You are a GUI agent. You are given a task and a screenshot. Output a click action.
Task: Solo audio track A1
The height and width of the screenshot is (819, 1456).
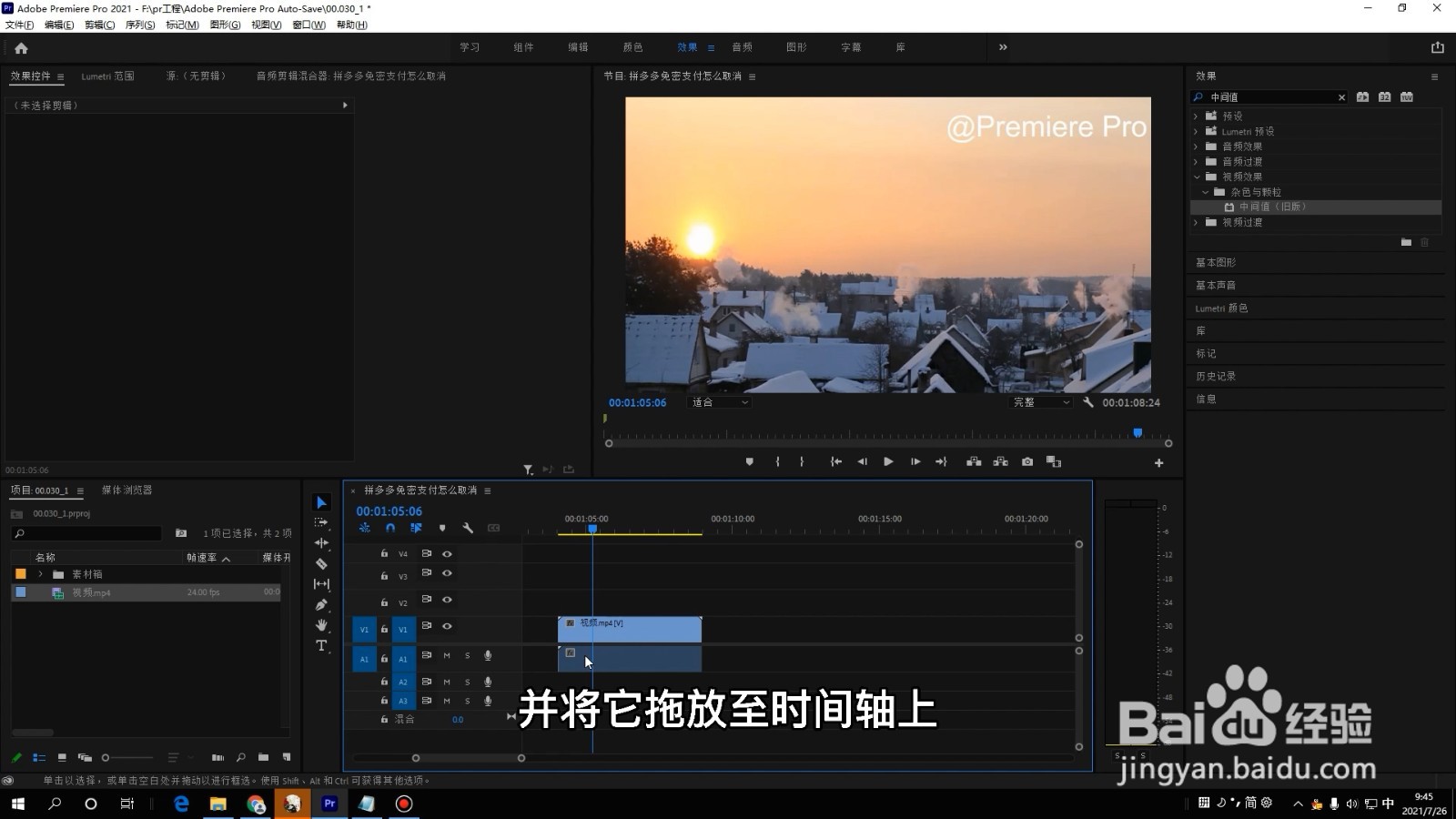(467, 656)
